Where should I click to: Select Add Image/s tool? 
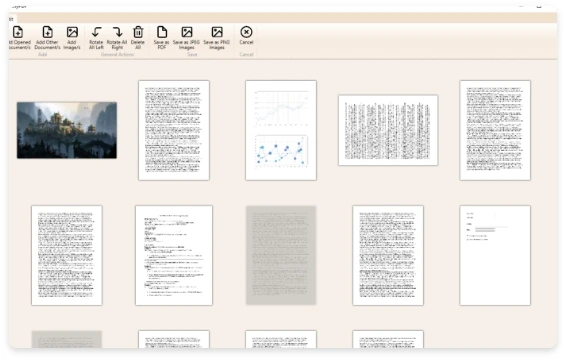[x=72, y=37]
